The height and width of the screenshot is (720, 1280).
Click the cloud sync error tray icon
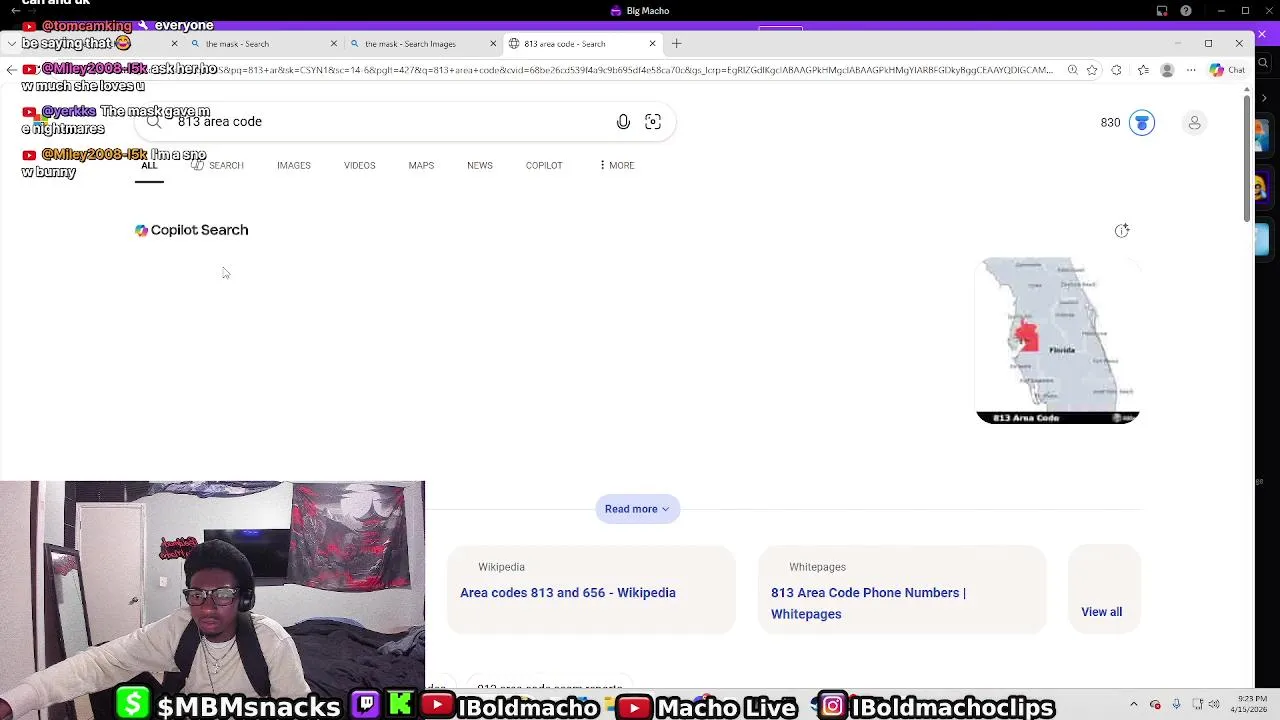pyautogui.click(x=1156, y=705)
